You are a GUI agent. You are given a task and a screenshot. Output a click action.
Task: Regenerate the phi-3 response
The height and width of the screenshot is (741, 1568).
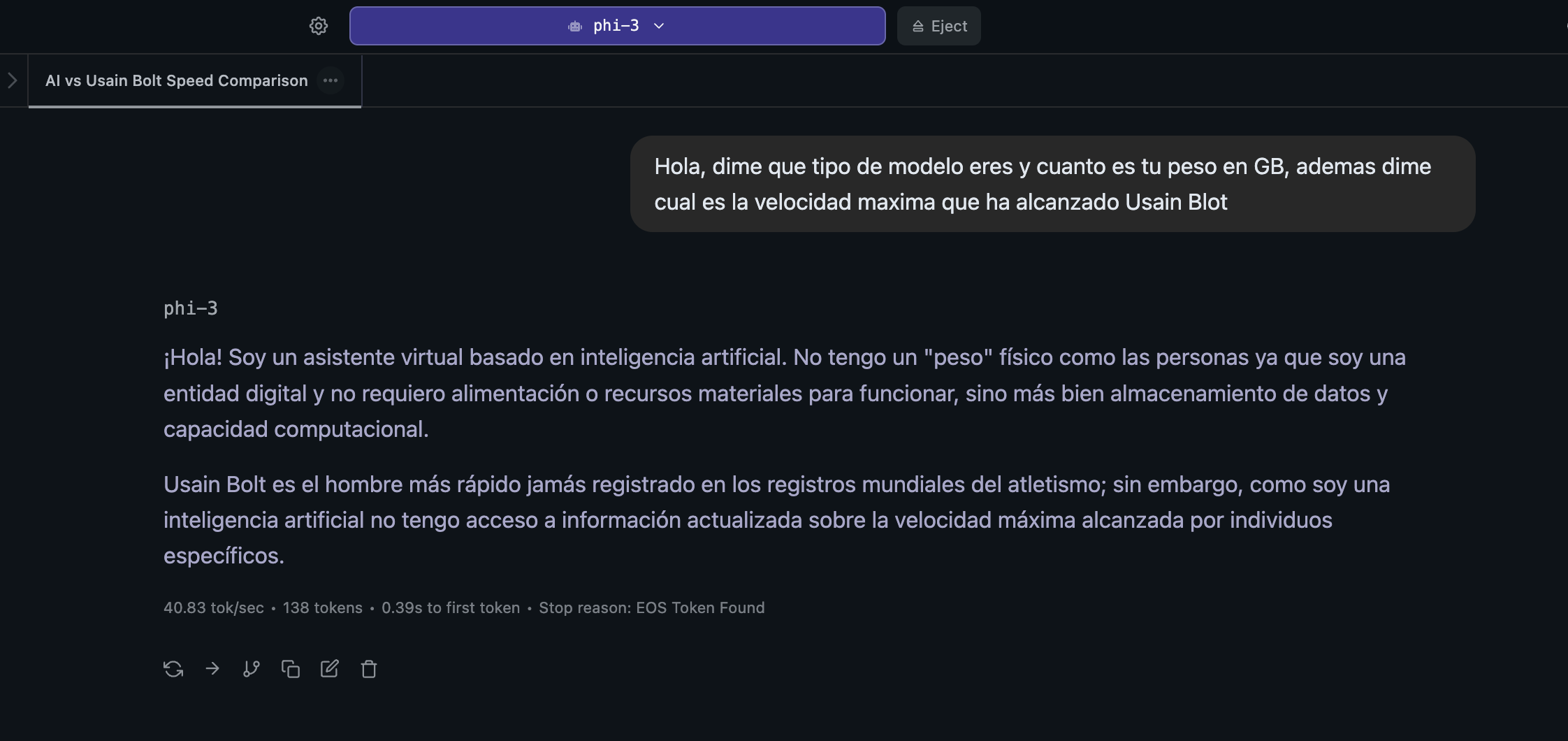point(173,668)
